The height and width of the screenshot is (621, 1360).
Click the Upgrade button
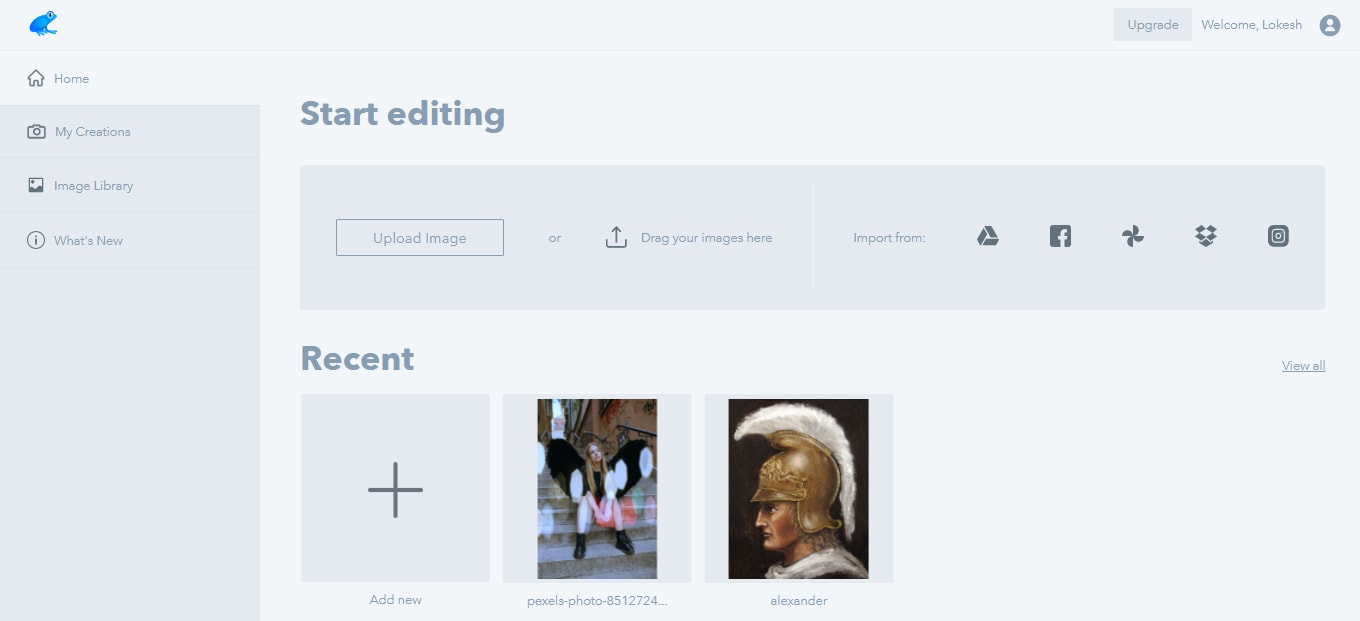click(1152, 25)
